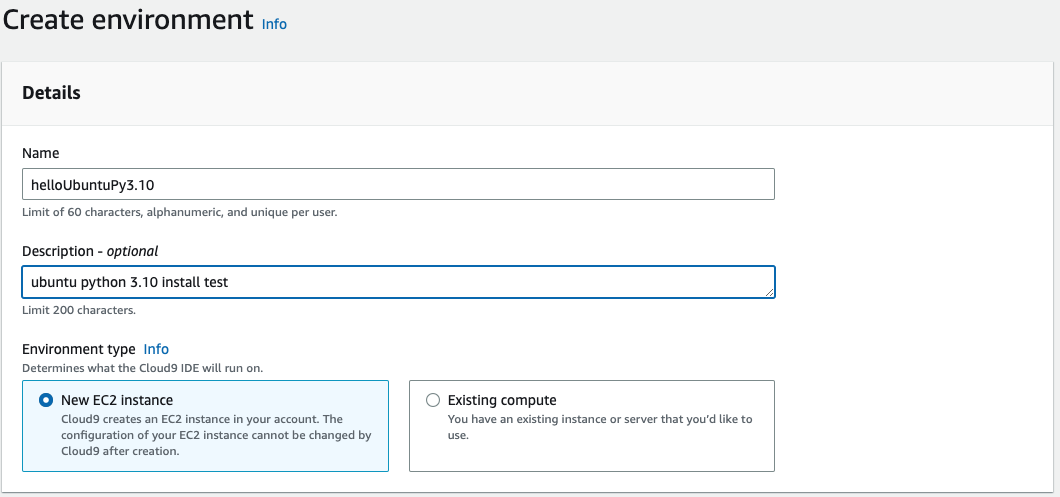Click the "Description - optional" label
The image size is (1060, 497).
(x=90, y=251)
